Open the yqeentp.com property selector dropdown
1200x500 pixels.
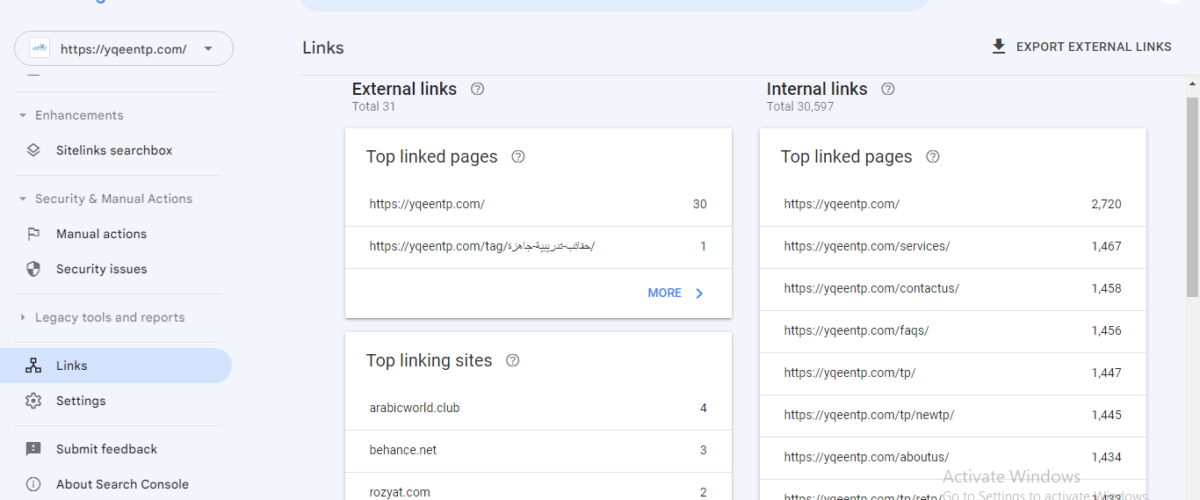[123, 48]
